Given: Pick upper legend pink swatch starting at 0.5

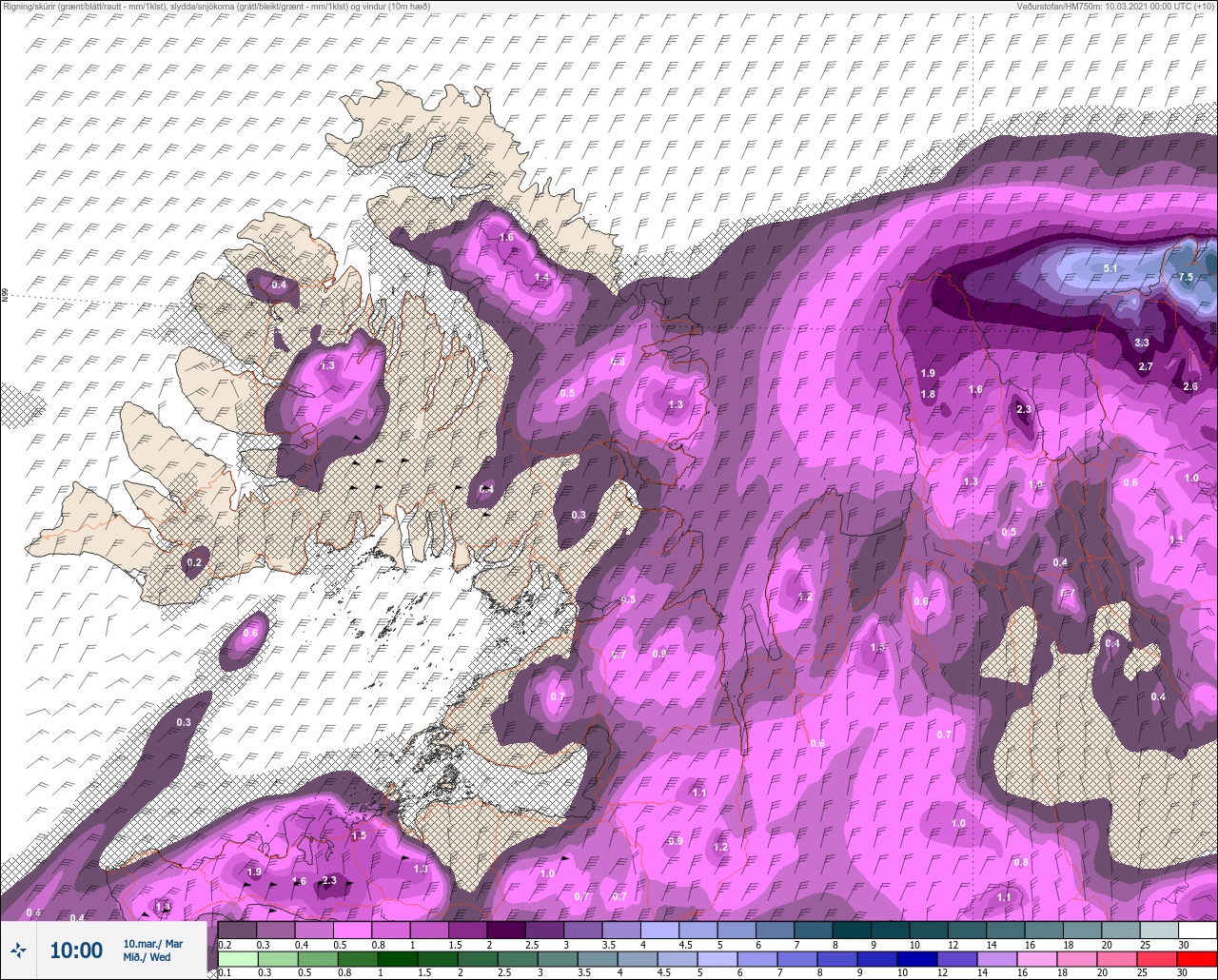Looking at the screenshot, I should tap(352, 930).
